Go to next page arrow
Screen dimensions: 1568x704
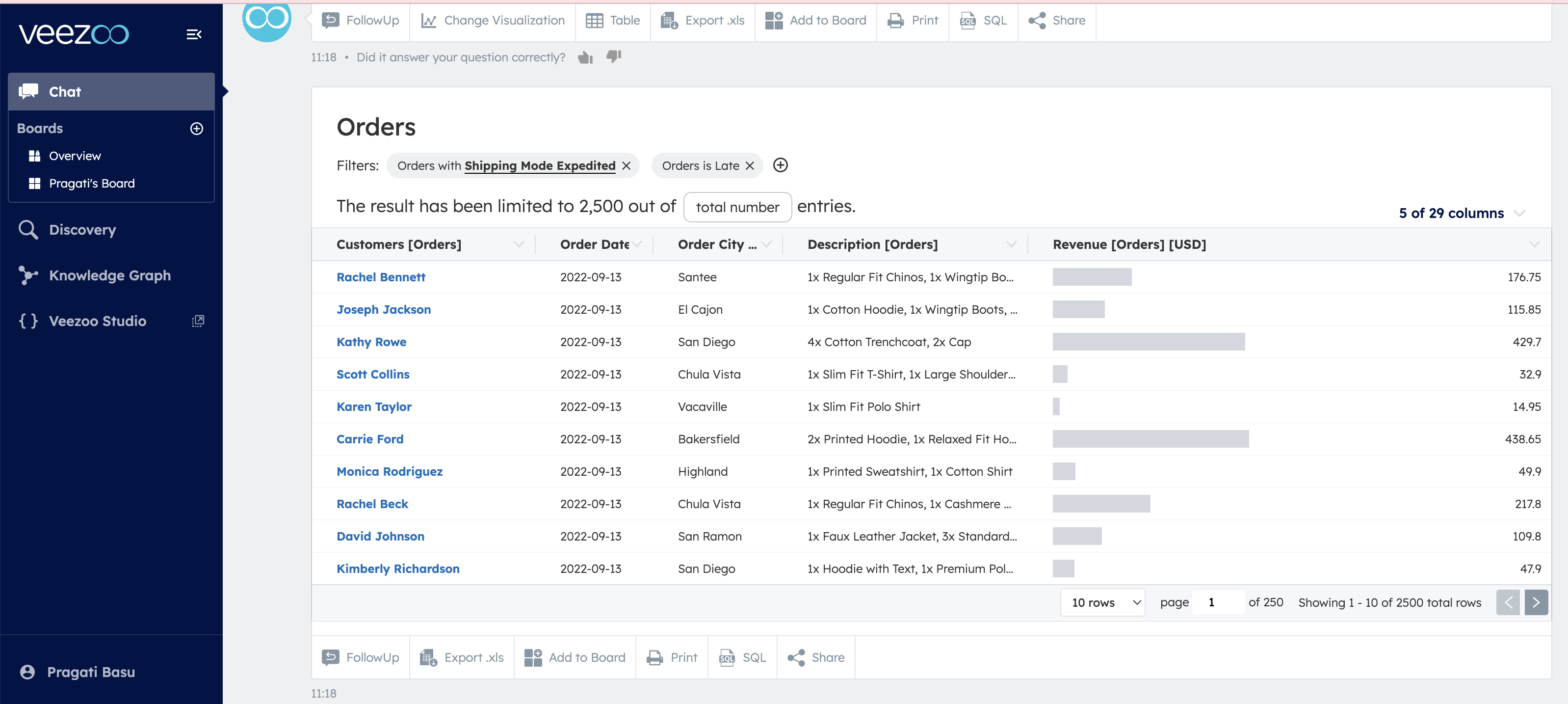pos(1535,602)
